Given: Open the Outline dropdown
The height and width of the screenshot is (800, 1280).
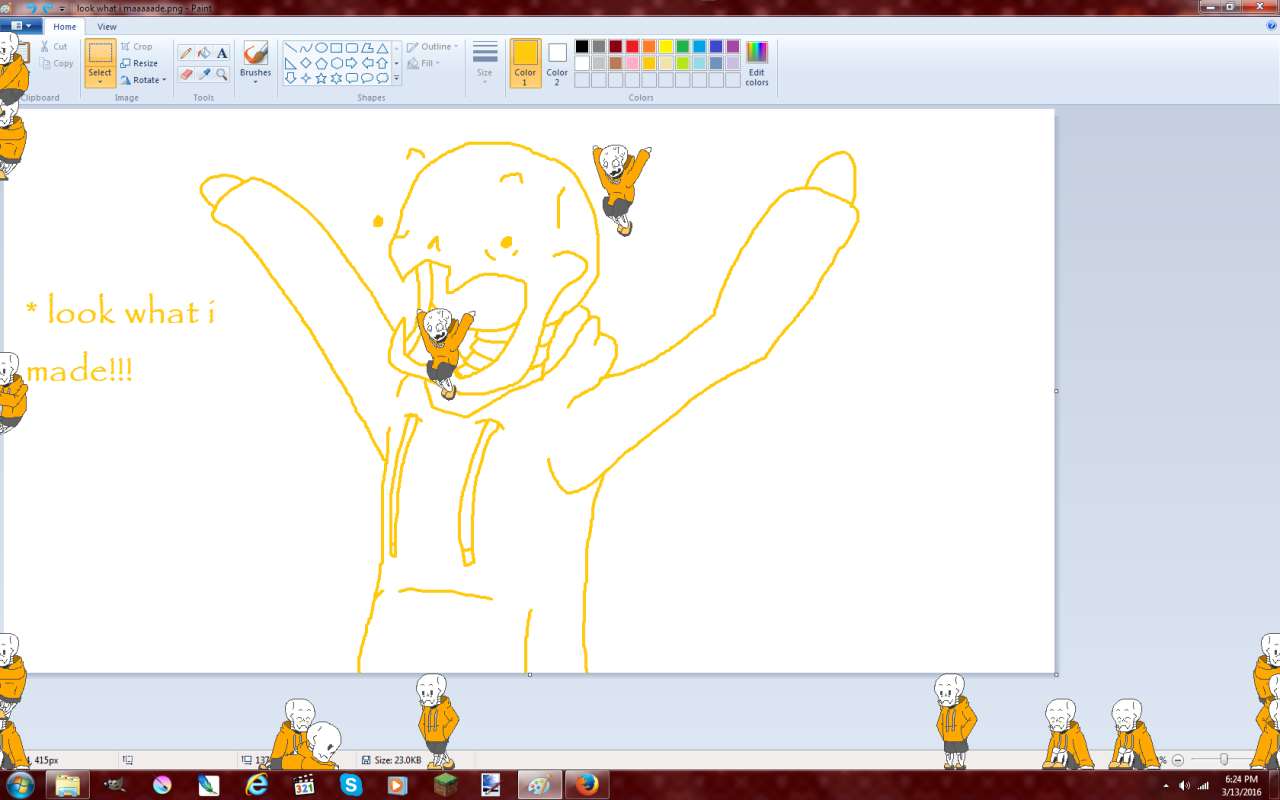Looking at the screenshot, I should point(432,47).
